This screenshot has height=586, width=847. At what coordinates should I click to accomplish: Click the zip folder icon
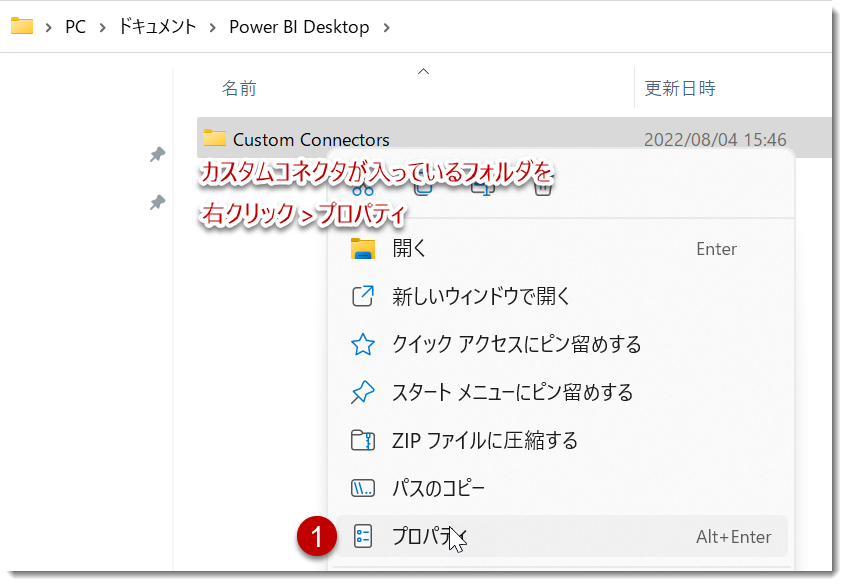click(362, 441)
